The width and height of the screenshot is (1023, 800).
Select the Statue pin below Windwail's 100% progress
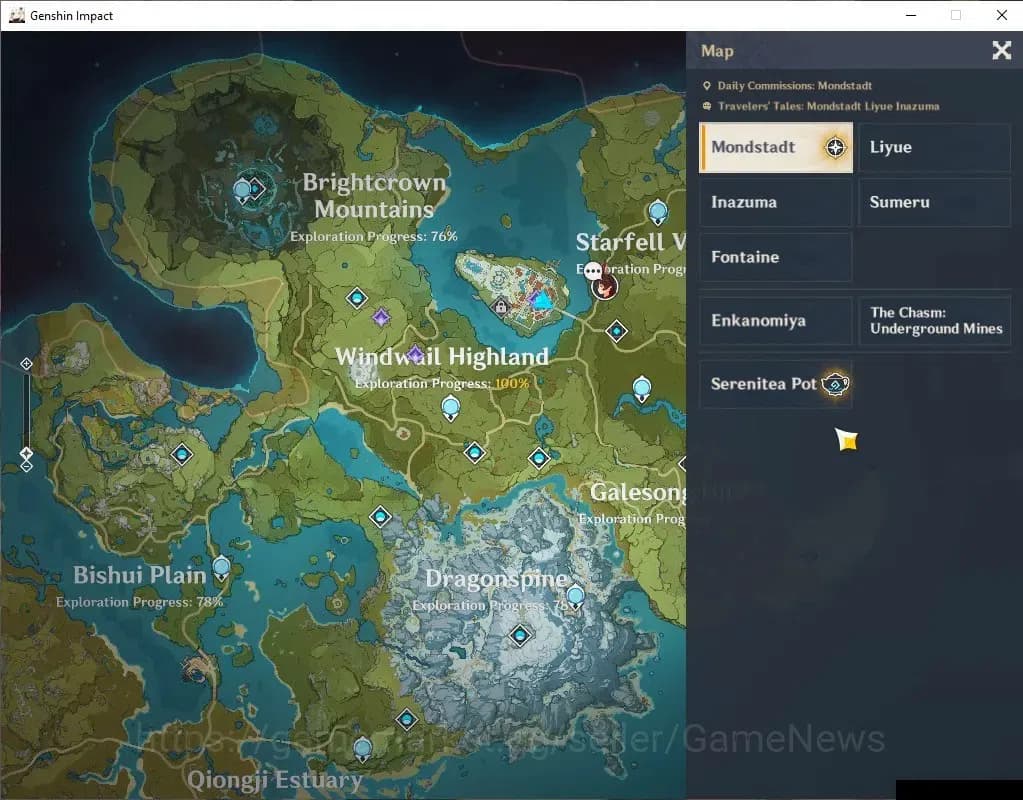(451, 410)
